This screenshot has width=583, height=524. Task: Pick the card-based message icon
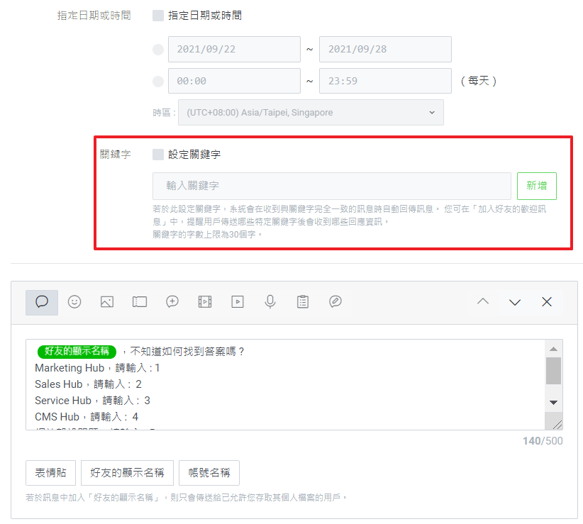(335, 302)
